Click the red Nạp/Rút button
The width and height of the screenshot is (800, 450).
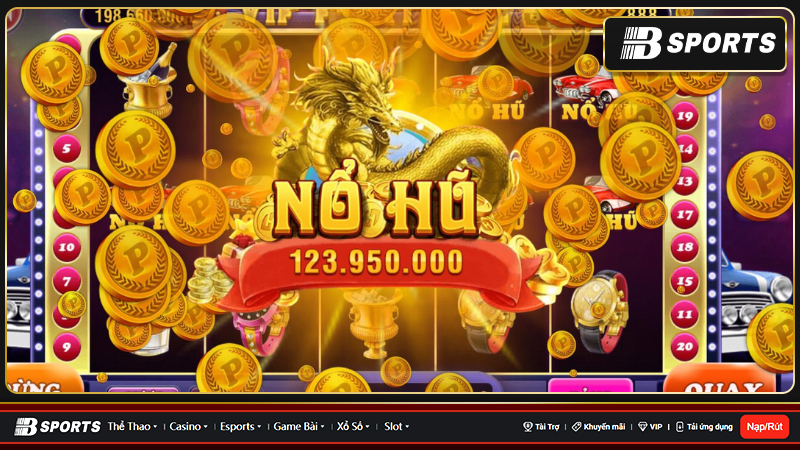point(764,427)
